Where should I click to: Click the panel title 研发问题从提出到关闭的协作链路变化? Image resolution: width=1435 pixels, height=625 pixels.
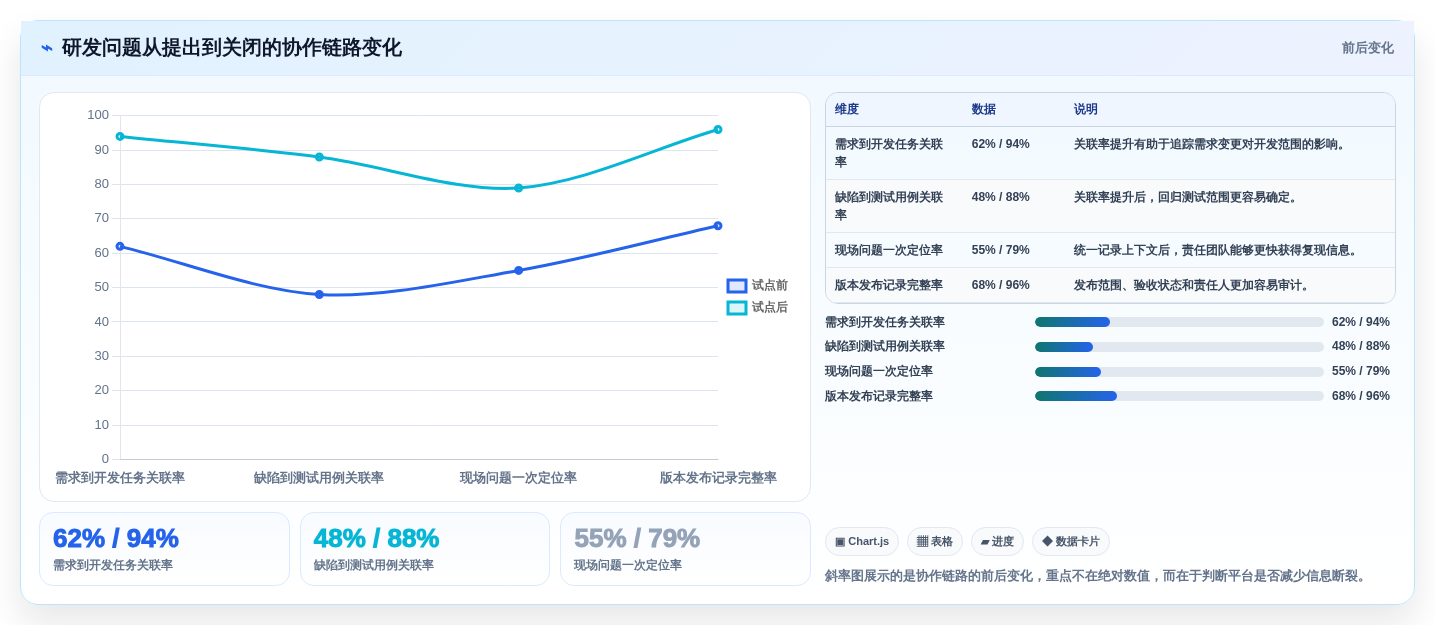(x=232, y=48)
